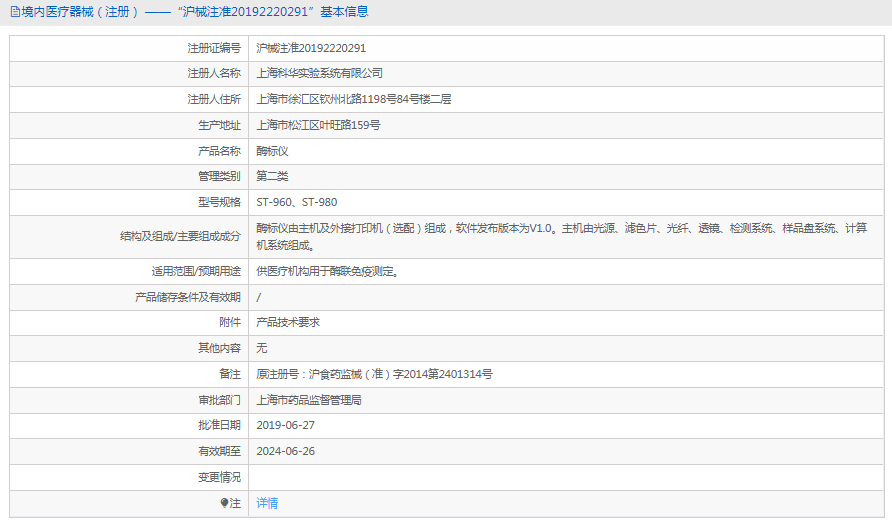Click the 注册人住所 label

coord(214,99)
